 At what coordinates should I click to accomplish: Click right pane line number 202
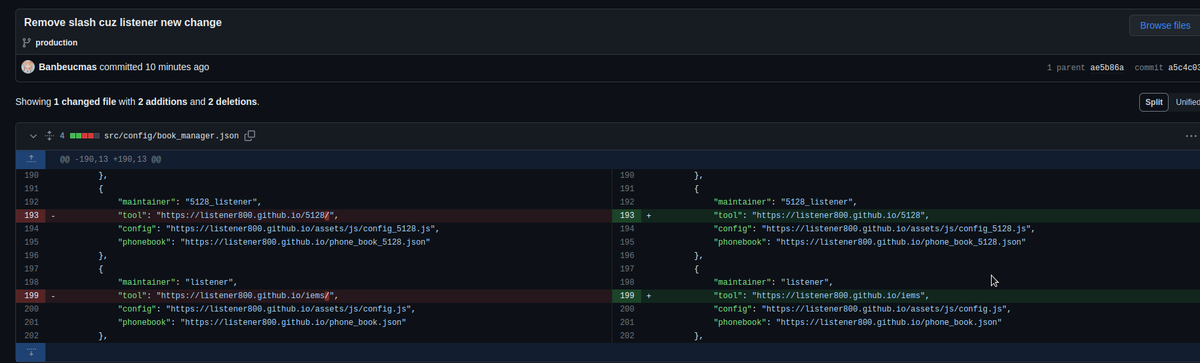[627, 335]
